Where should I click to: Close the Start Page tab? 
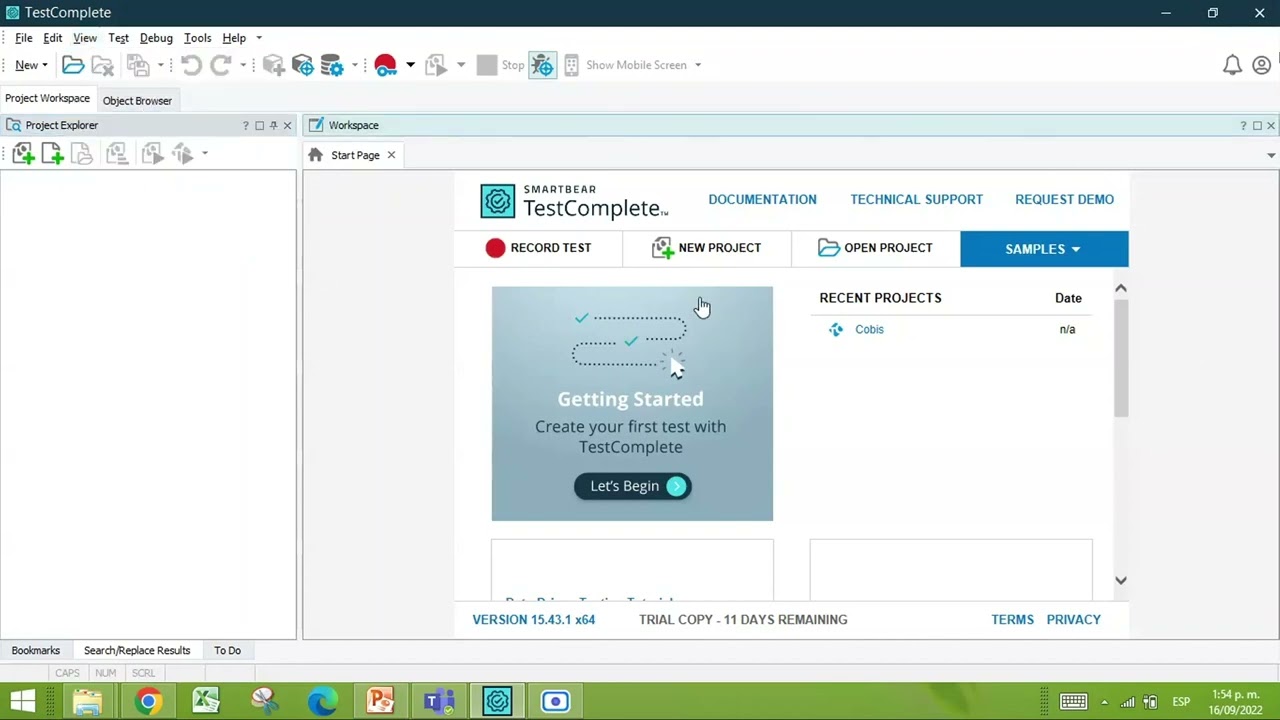(391, 155)
